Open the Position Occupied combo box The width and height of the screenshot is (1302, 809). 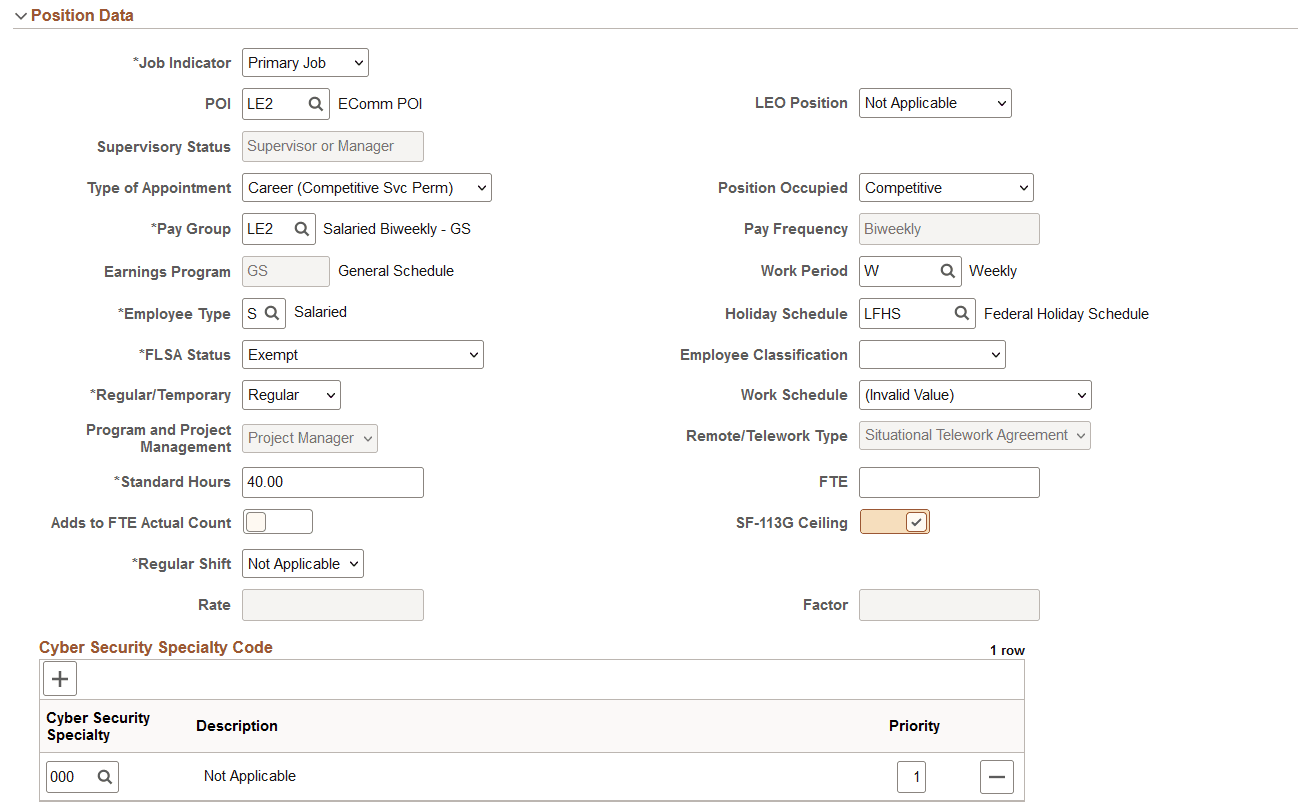[x=945, y=187]
